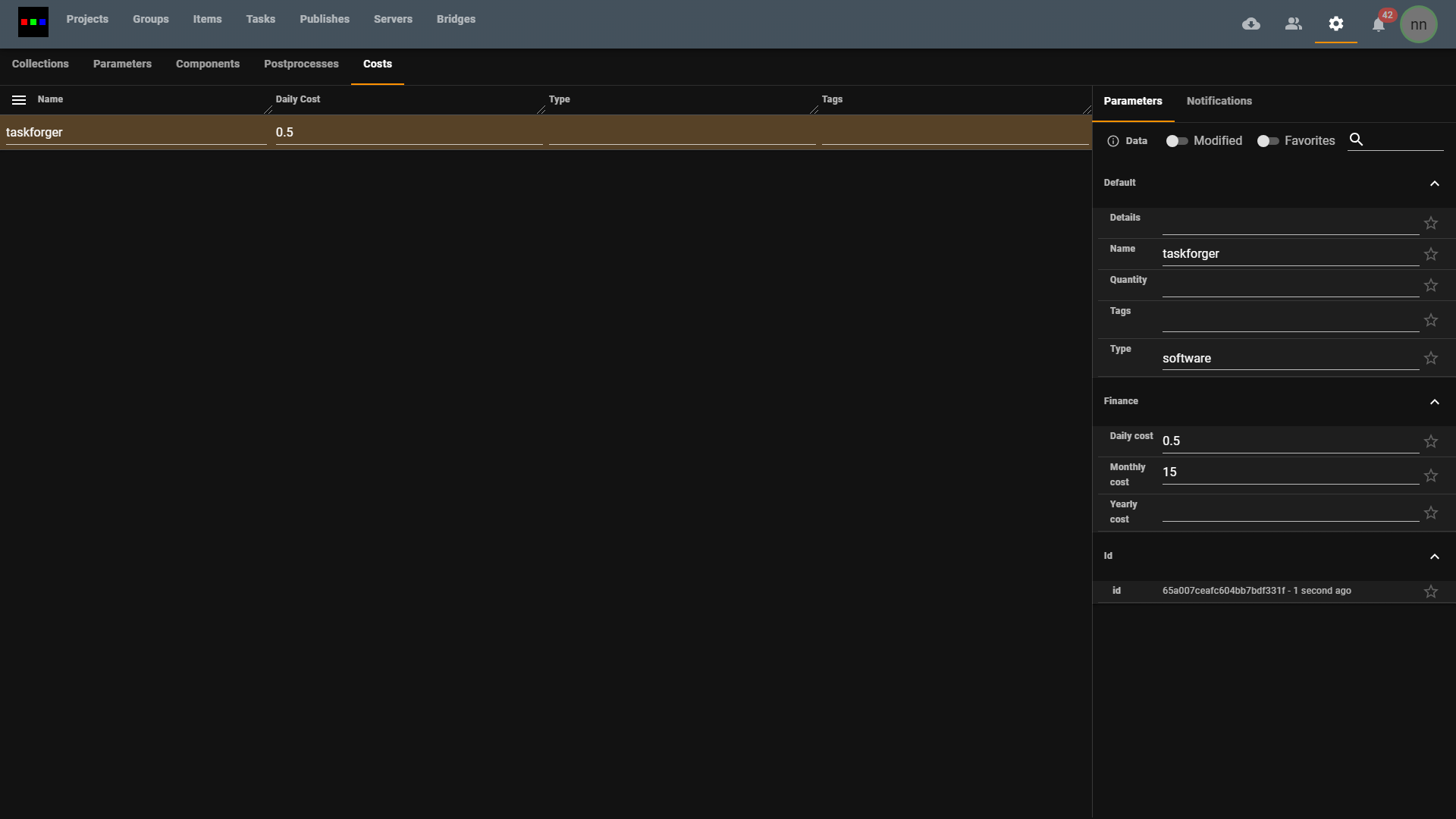The image size is (1456, 819).
Task: Switch to the Notifications tab
Action: click(x=1219, y=101)
